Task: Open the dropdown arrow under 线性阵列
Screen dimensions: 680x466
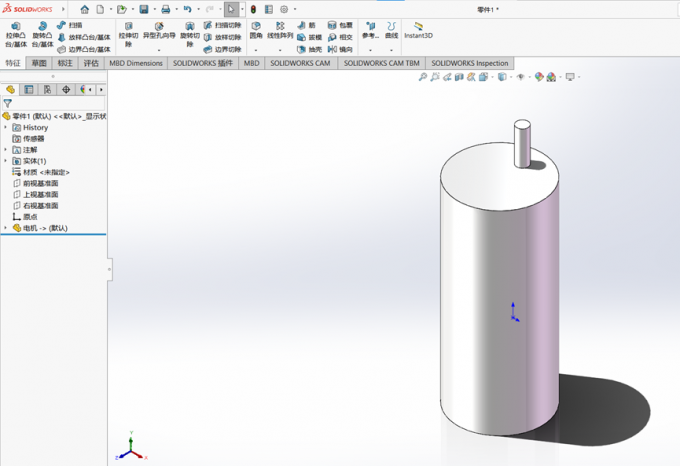Action: (280, 50)
